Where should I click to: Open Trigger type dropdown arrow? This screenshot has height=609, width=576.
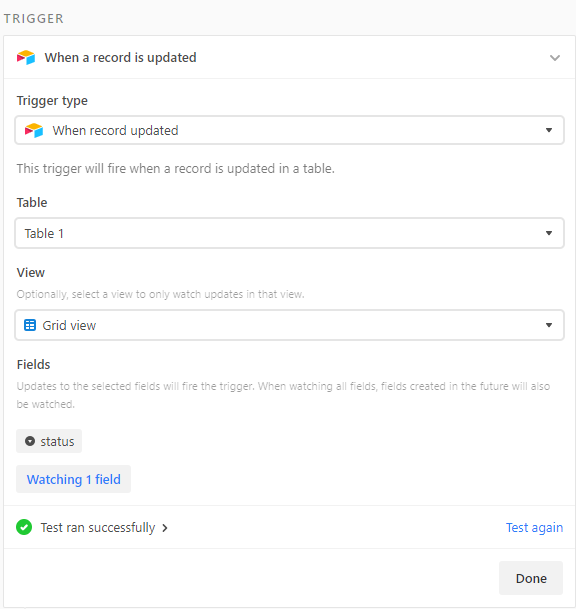pyautogui.click(x=549, y=130)
